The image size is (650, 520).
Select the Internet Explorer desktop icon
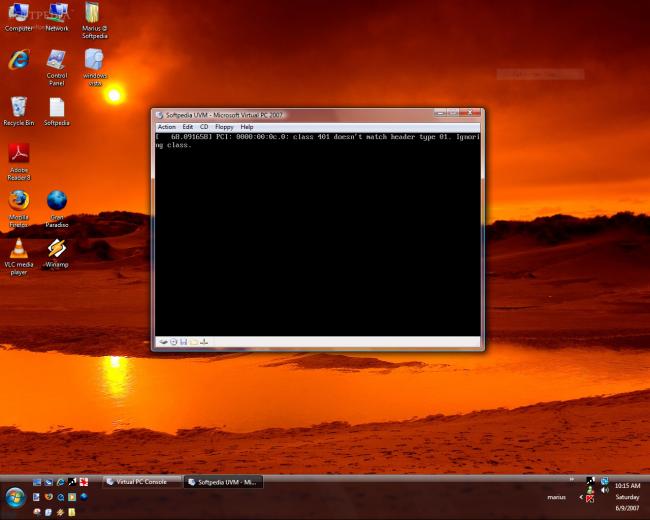[x=19, y=59]
